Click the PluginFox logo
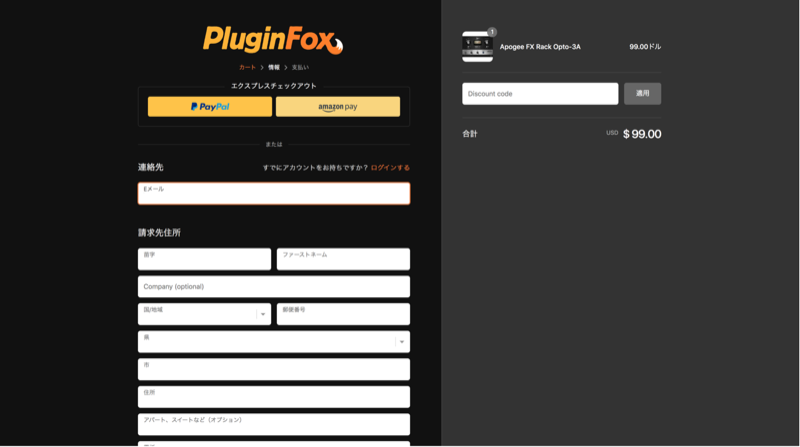The width and height of the screenshot is (800, 447). [x=273, y=40]
